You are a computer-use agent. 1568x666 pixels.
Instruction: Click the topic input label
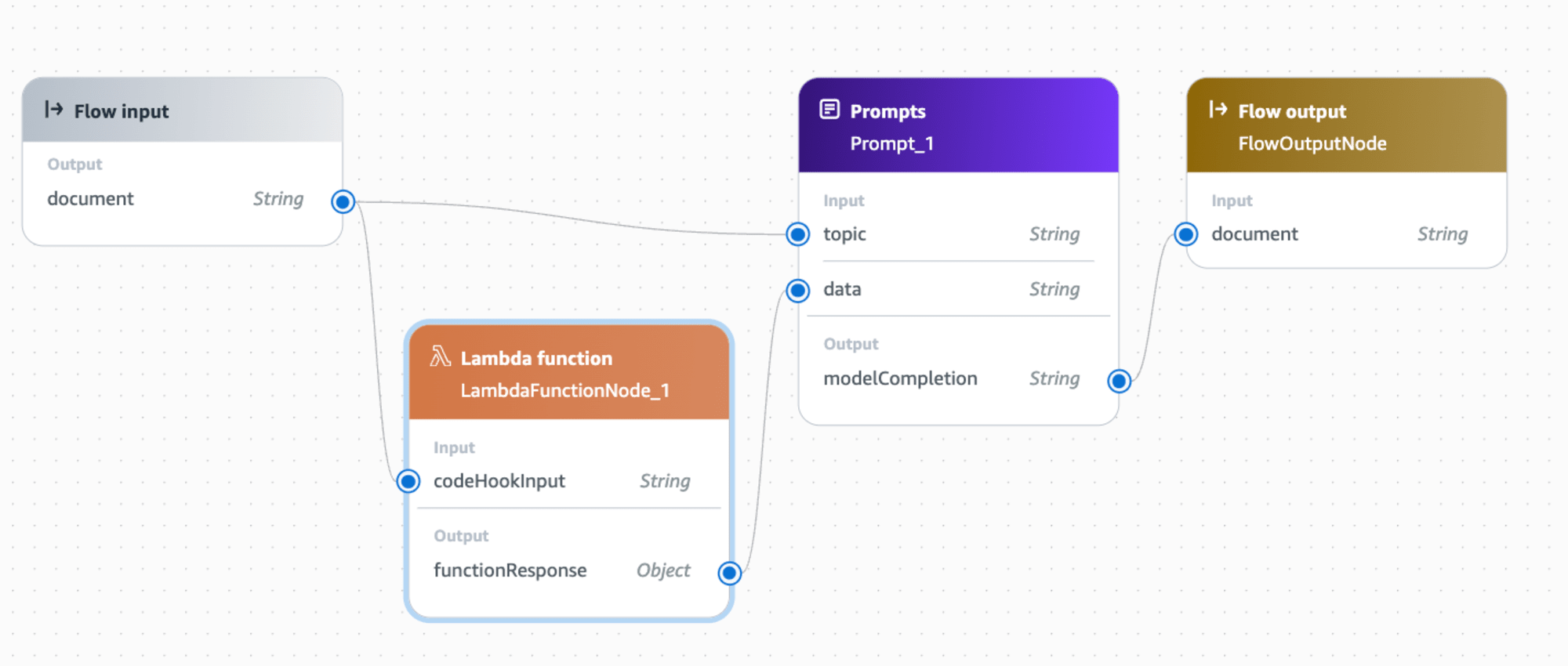click(x=844, y=234)
